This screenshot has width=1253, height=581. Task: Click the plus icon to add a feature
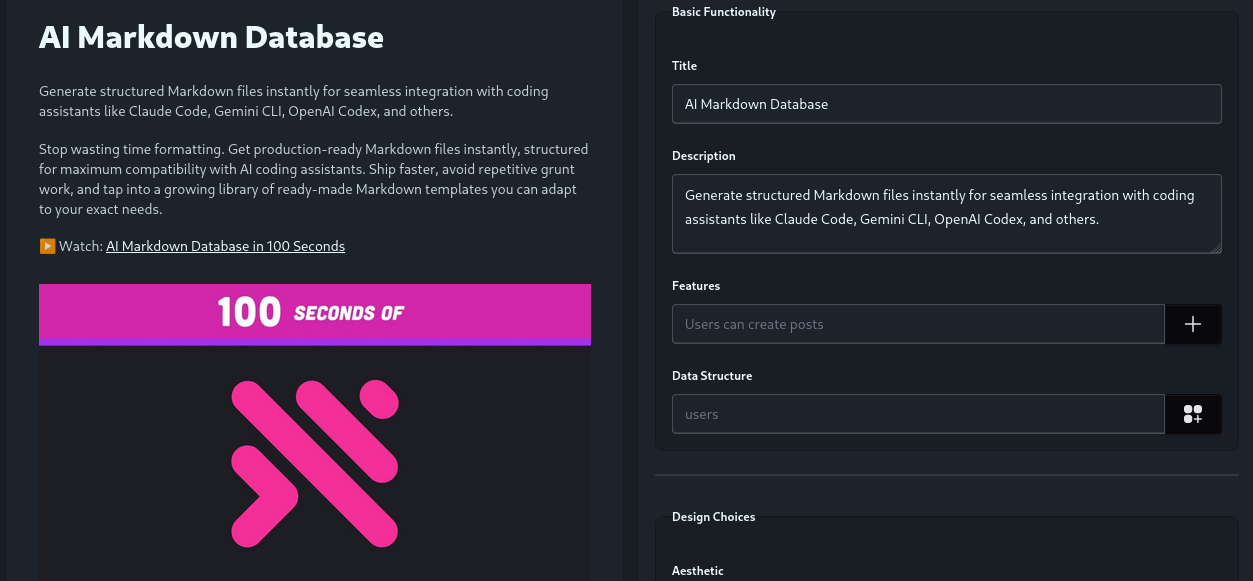coord(1193,324)
